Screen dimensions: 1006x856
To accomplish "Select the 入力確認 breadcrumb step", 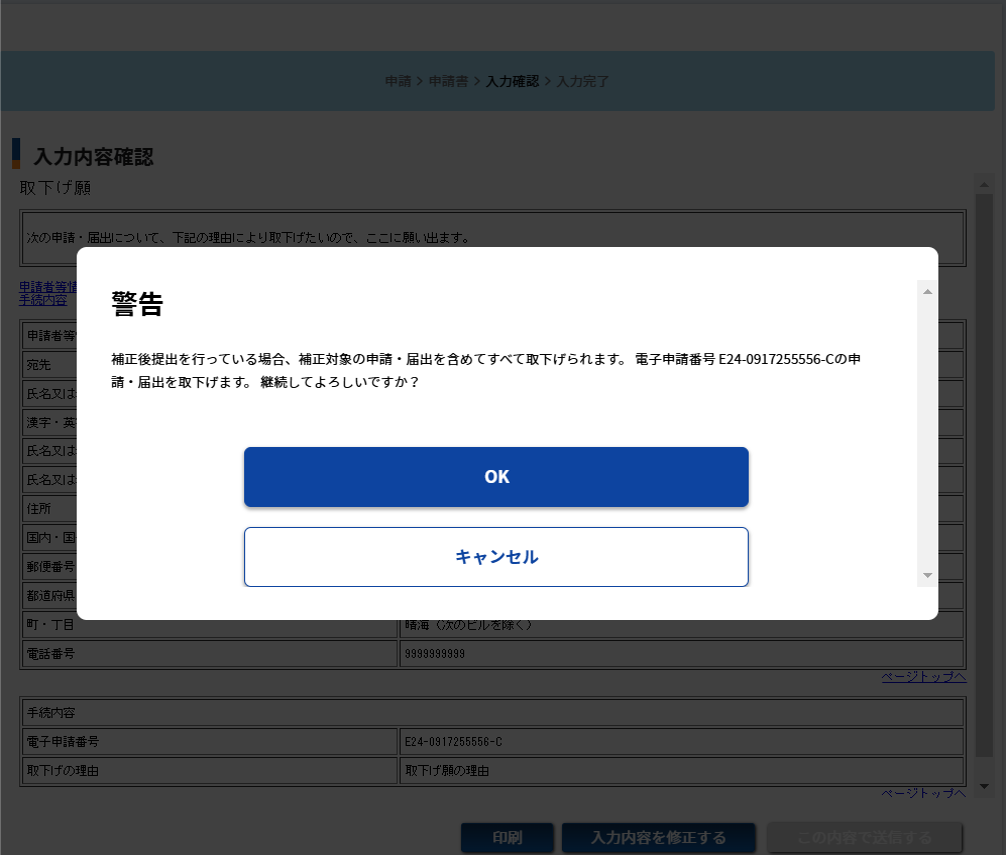I will (x=512, y=81).
